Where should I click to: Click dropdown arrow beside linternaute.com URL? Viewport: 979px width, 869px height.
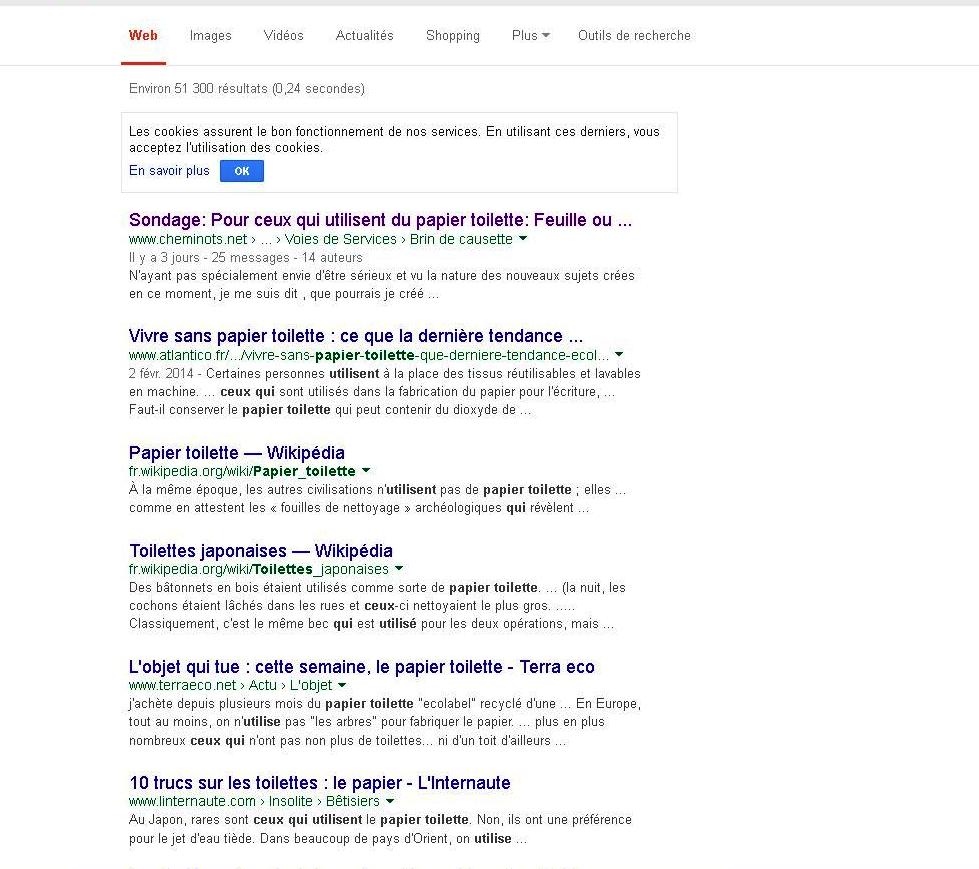tap(389, 802)
